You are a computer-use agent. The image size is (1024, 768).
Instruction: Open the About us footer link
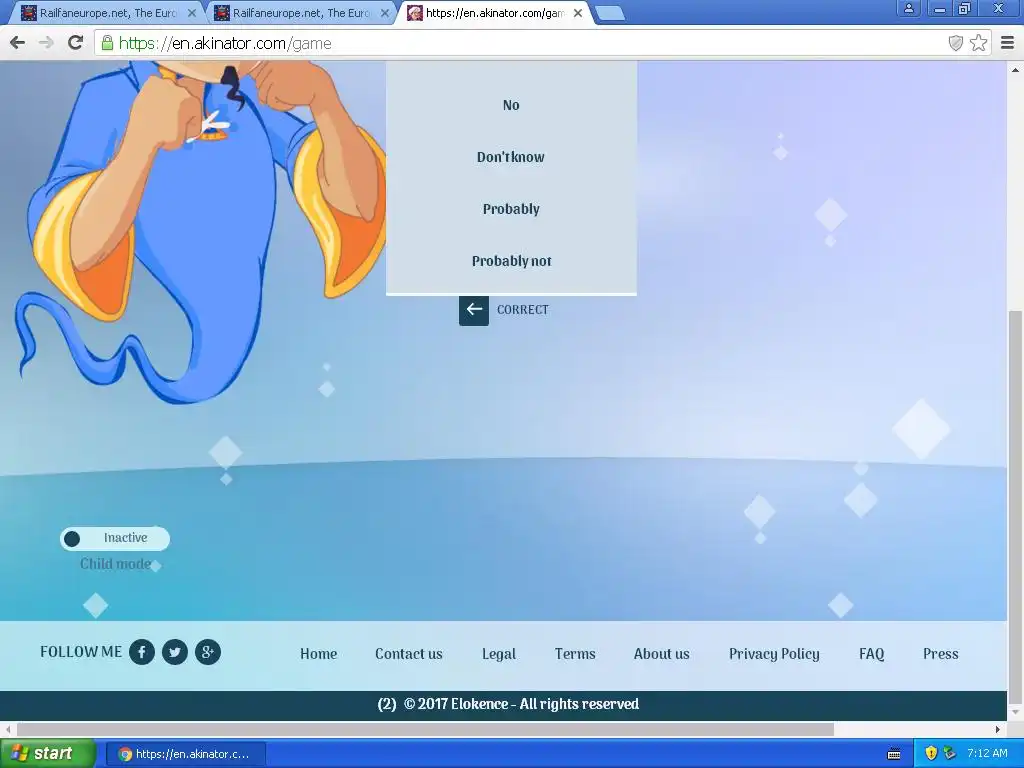point(662,654)
